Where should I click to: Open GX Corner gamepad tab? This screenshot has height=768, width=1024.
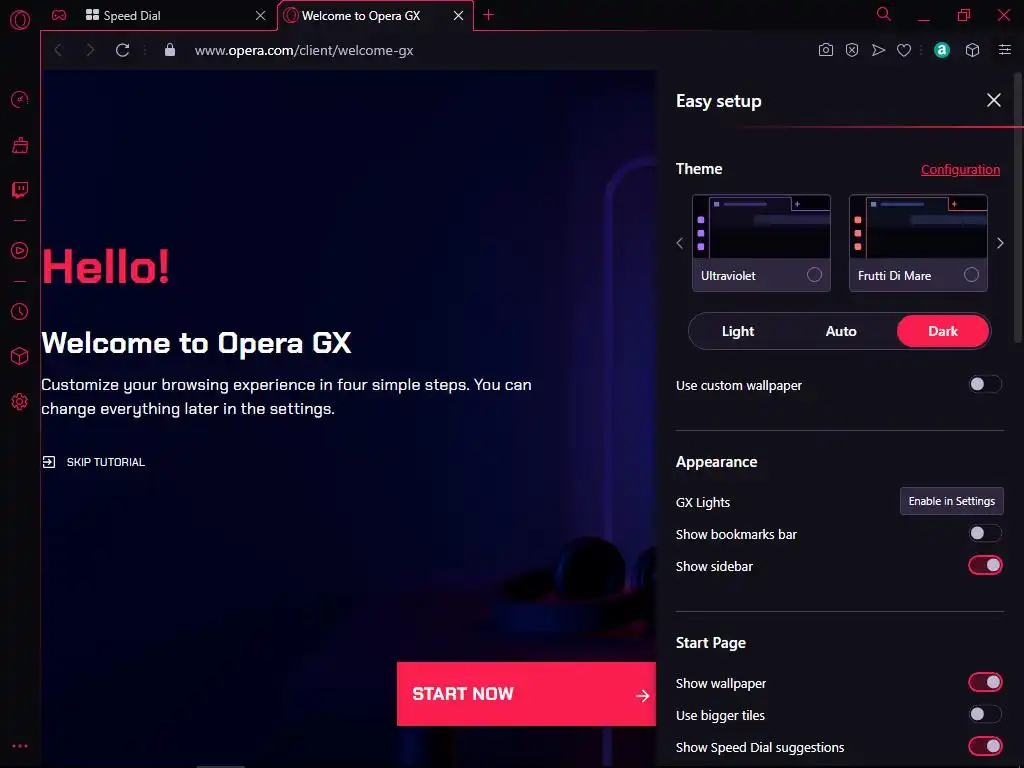point(59,15)
